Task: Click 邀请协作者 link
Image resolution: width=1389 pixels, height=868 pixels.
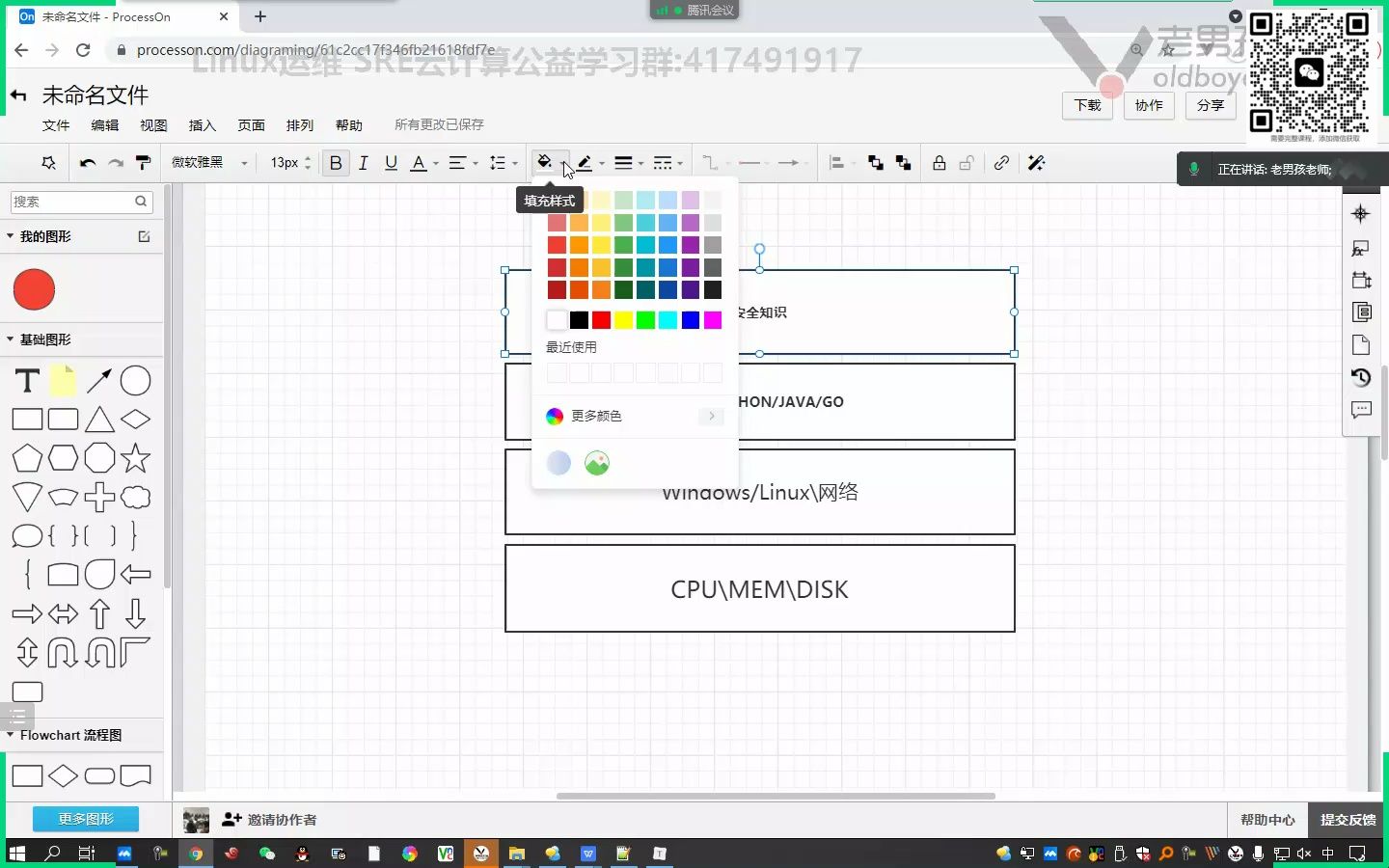Action: pos(270,820)
